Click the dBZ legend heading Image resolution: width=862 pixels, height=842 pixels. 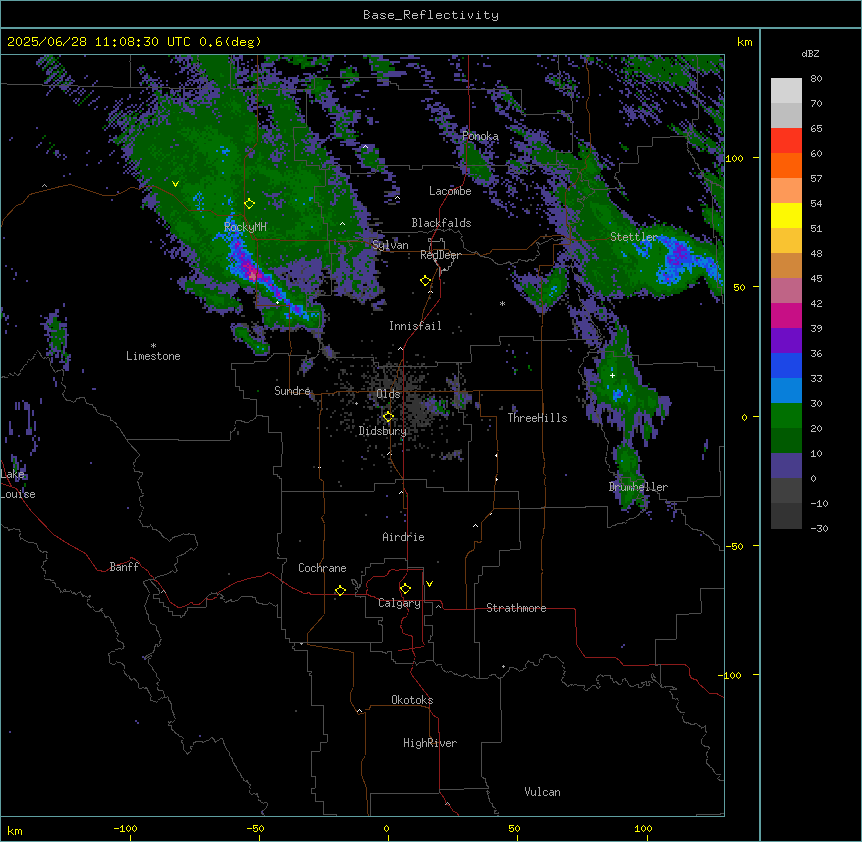[810, 53]
